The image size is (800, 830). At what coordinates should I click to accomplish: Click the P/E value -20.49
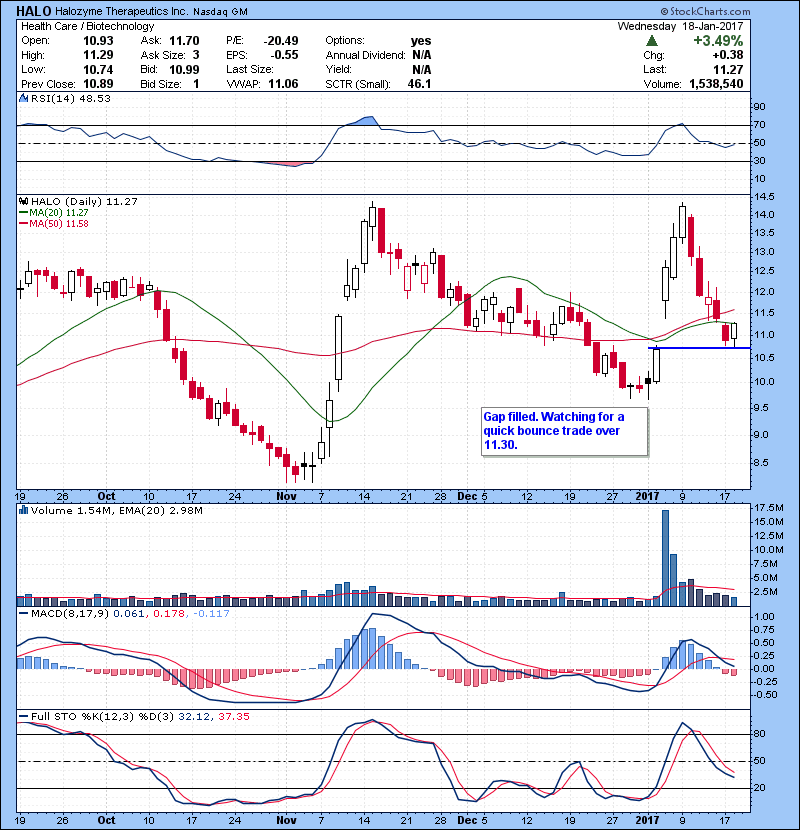coord(281,41)
